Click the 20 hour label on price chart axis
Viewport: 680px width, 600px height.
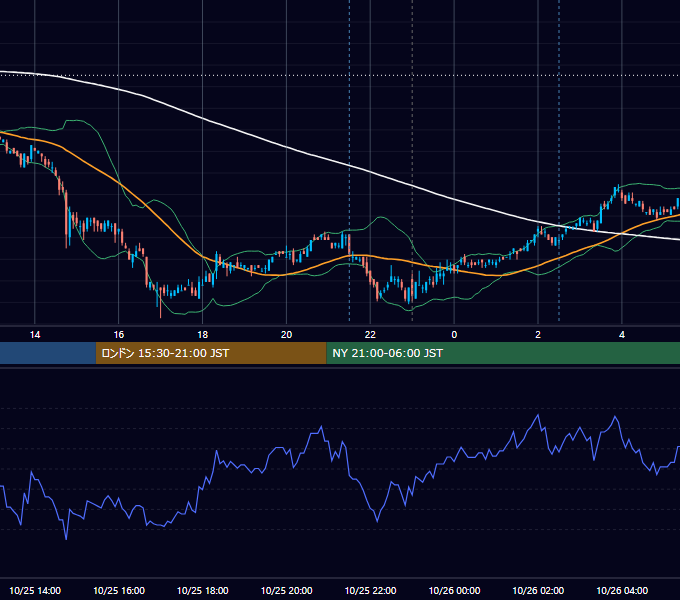[286, 335]
